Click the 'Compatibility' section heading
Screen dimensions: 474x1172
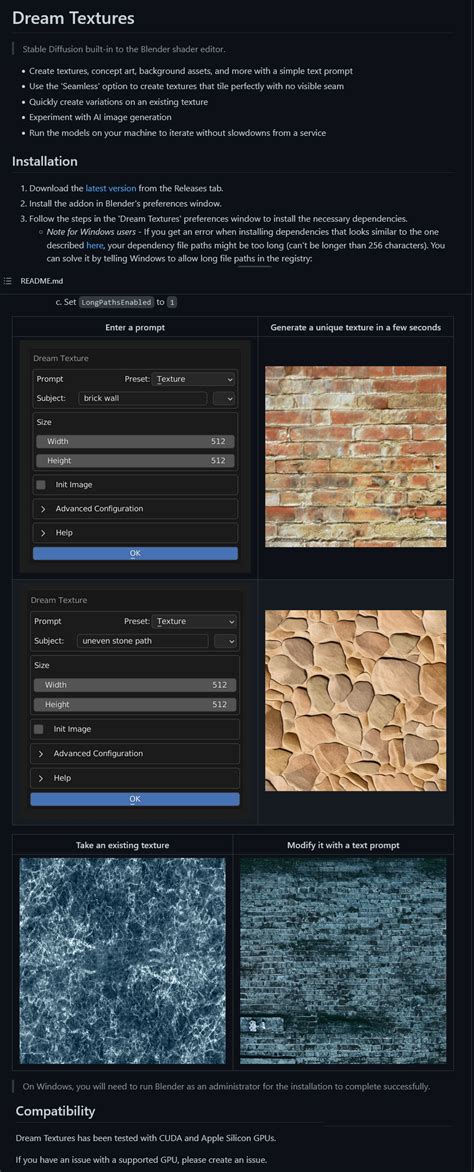click(55, 1111)
